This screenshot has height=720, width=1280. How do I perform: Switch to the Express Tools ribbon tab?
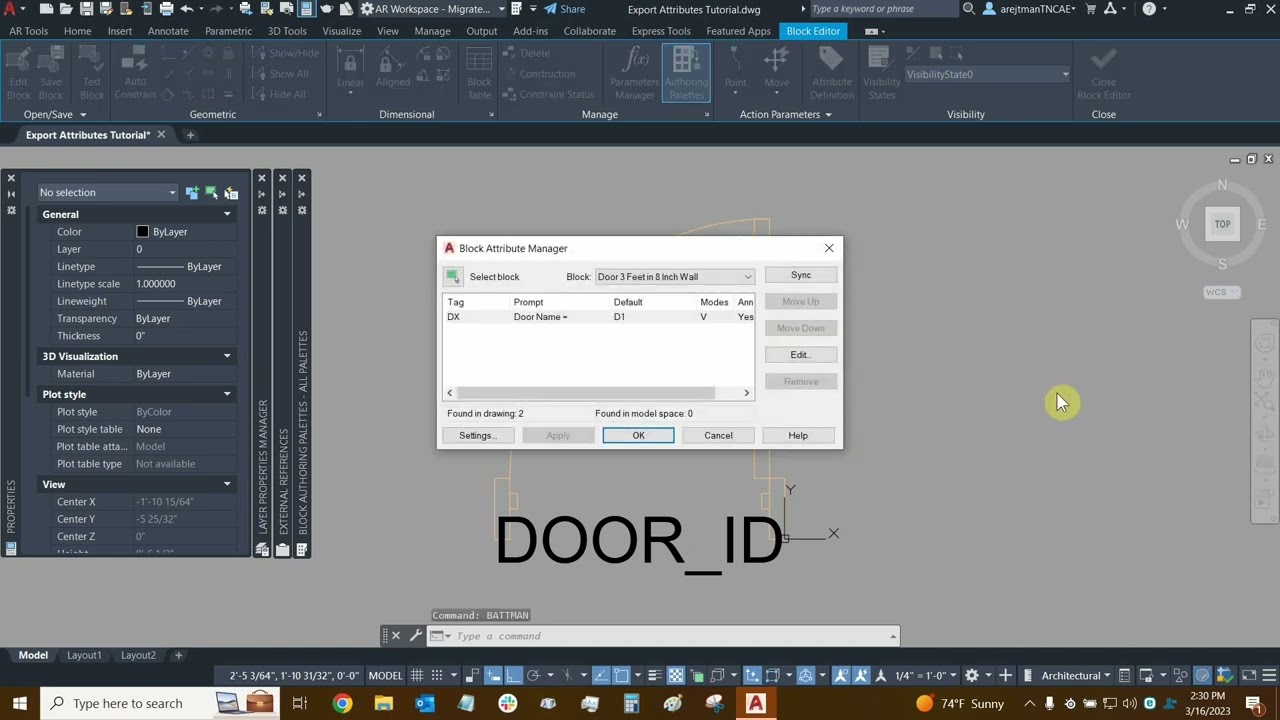click(x=661, y=31)
